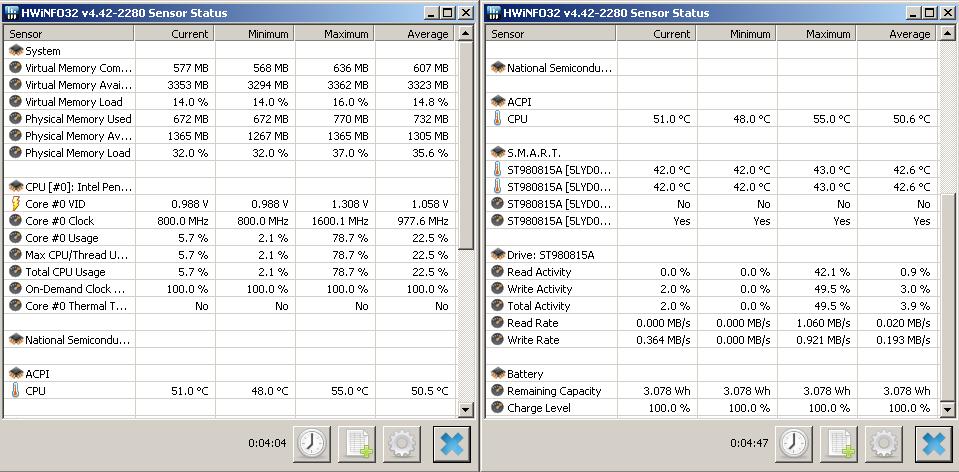Viewport: 959px width, 472px height.
Task: Click the Remaining Capacity gauge icon
Action: [497, 390]
